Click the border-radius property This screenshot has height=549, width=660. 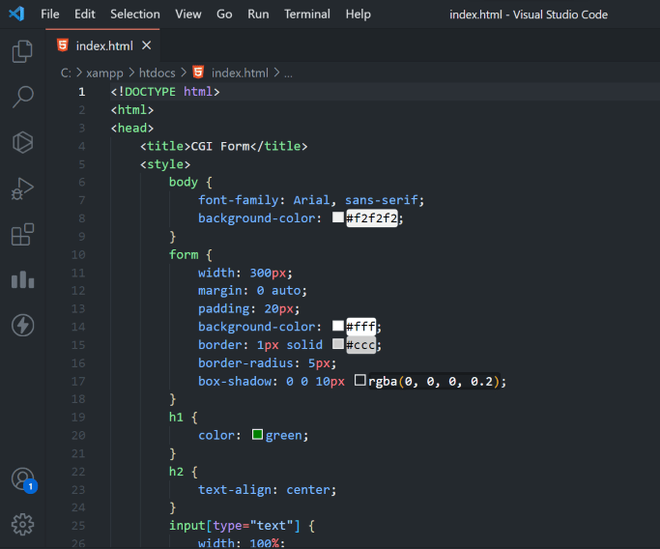[x=245, y=363]
